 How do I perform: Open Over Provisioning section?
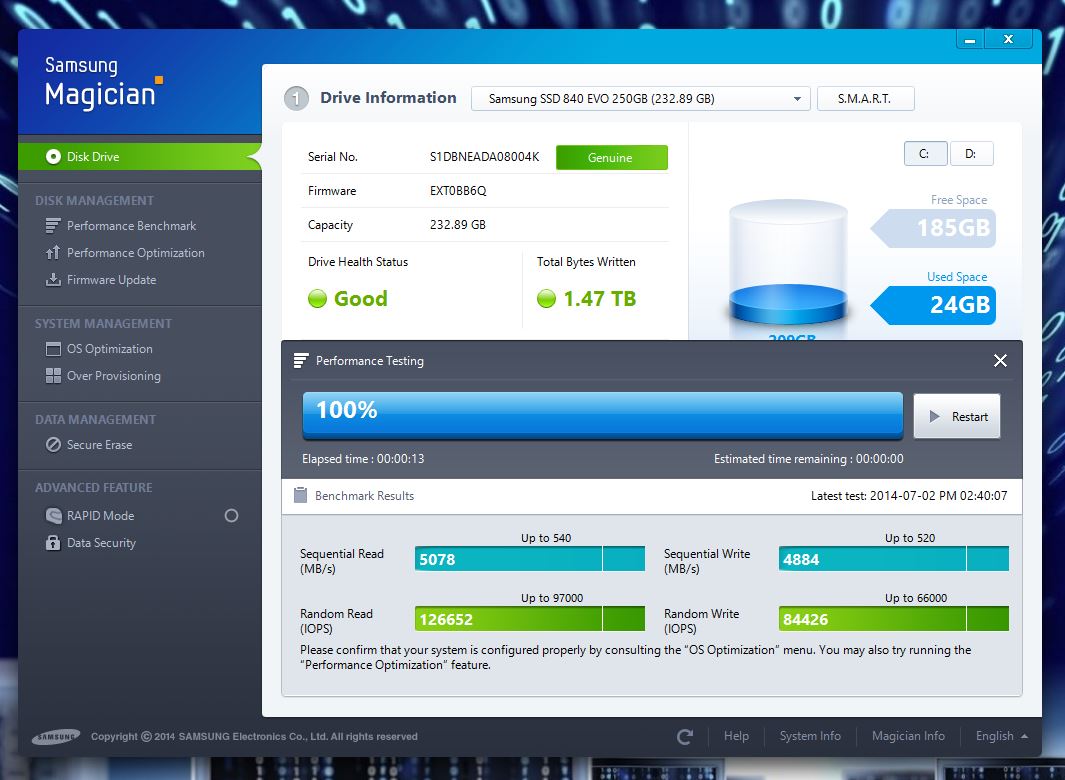(x=113, y=376)
